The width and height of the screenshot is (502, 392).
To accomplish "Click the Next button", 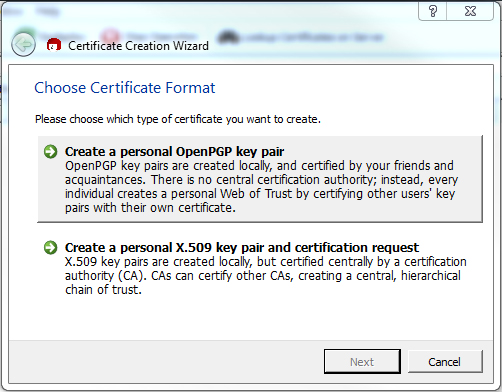I will point(362,362).
